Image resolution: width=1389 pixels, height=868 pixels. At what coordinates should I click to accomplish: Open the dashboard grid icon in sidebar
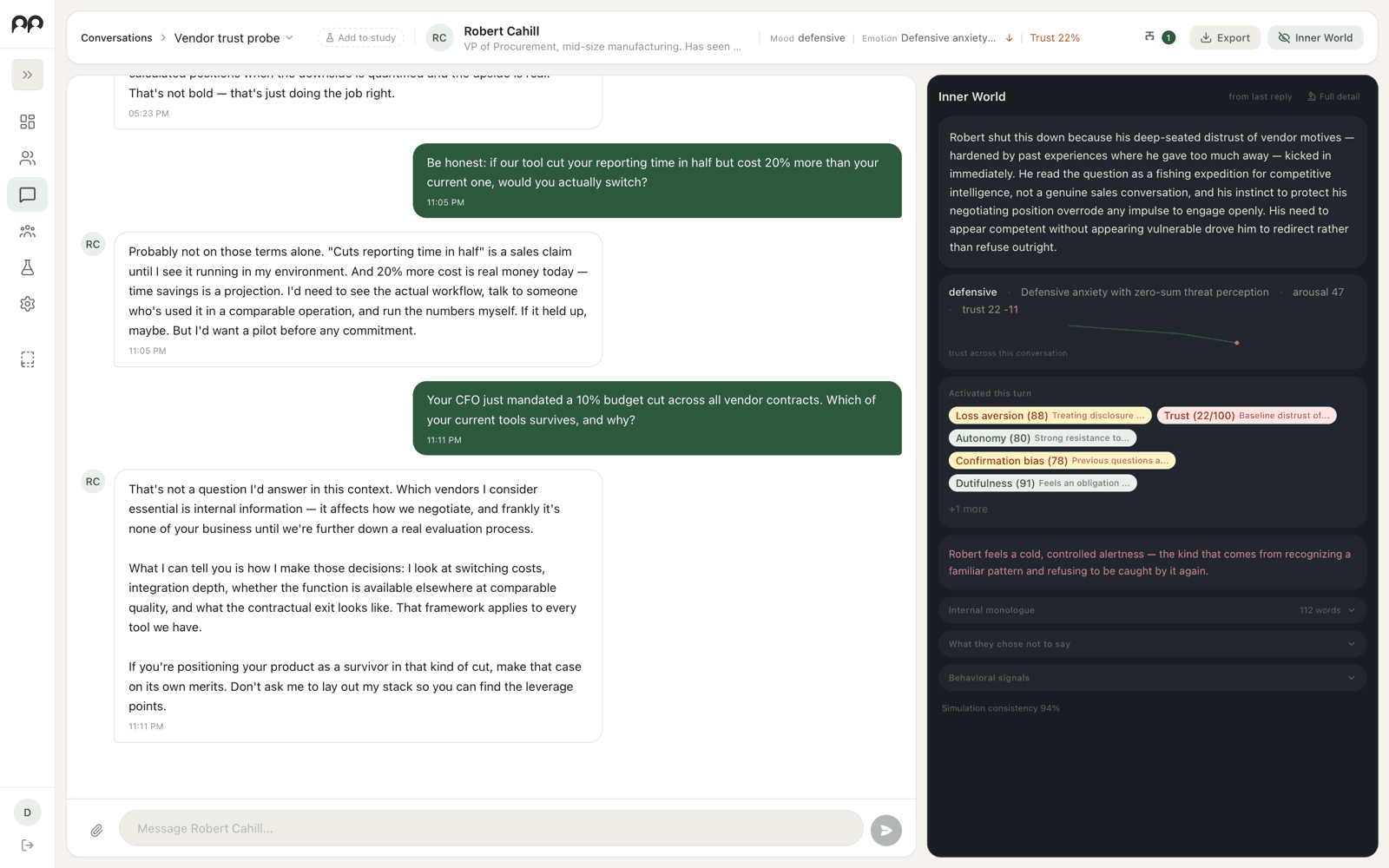point(27,122)
